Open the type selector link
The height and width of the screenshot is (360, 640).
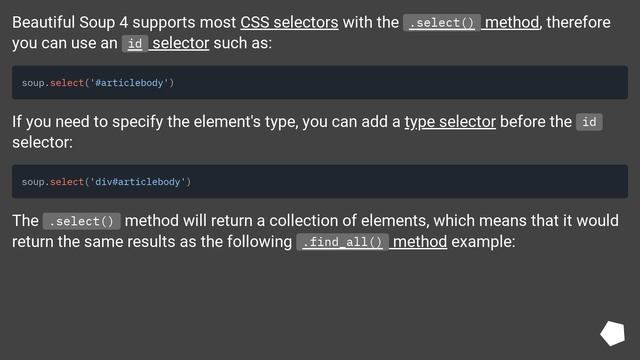pyautogui.click(x=450, y=122)
